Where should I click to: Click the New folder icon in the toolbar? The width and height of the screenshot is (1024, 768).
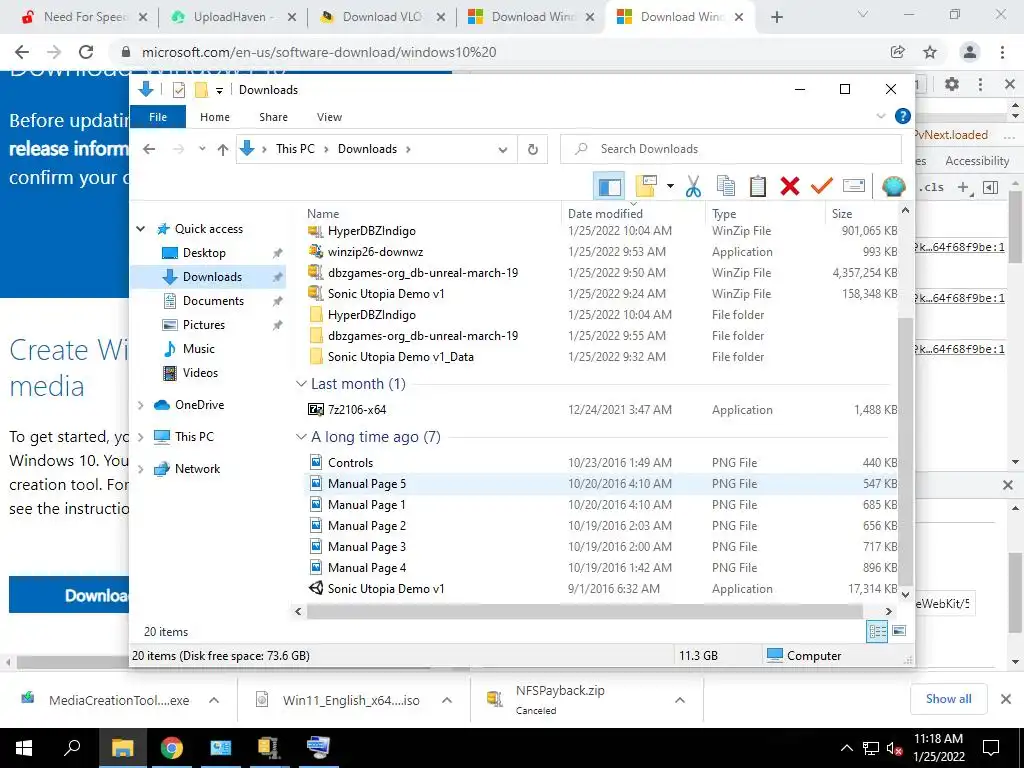pyautogui.click(x=645, y=186)
